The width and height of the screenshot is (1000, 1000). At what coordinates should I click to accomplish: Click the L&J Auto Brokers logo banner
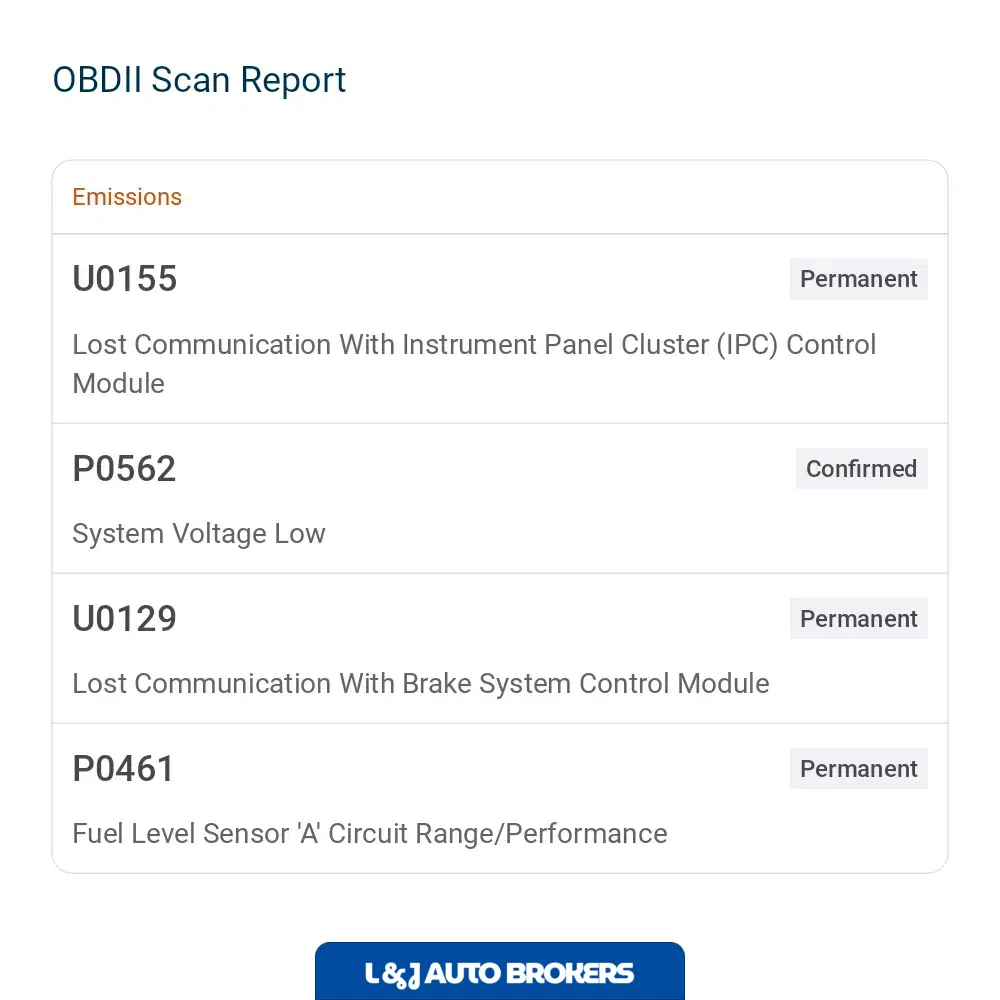click(x=499, y=971)
